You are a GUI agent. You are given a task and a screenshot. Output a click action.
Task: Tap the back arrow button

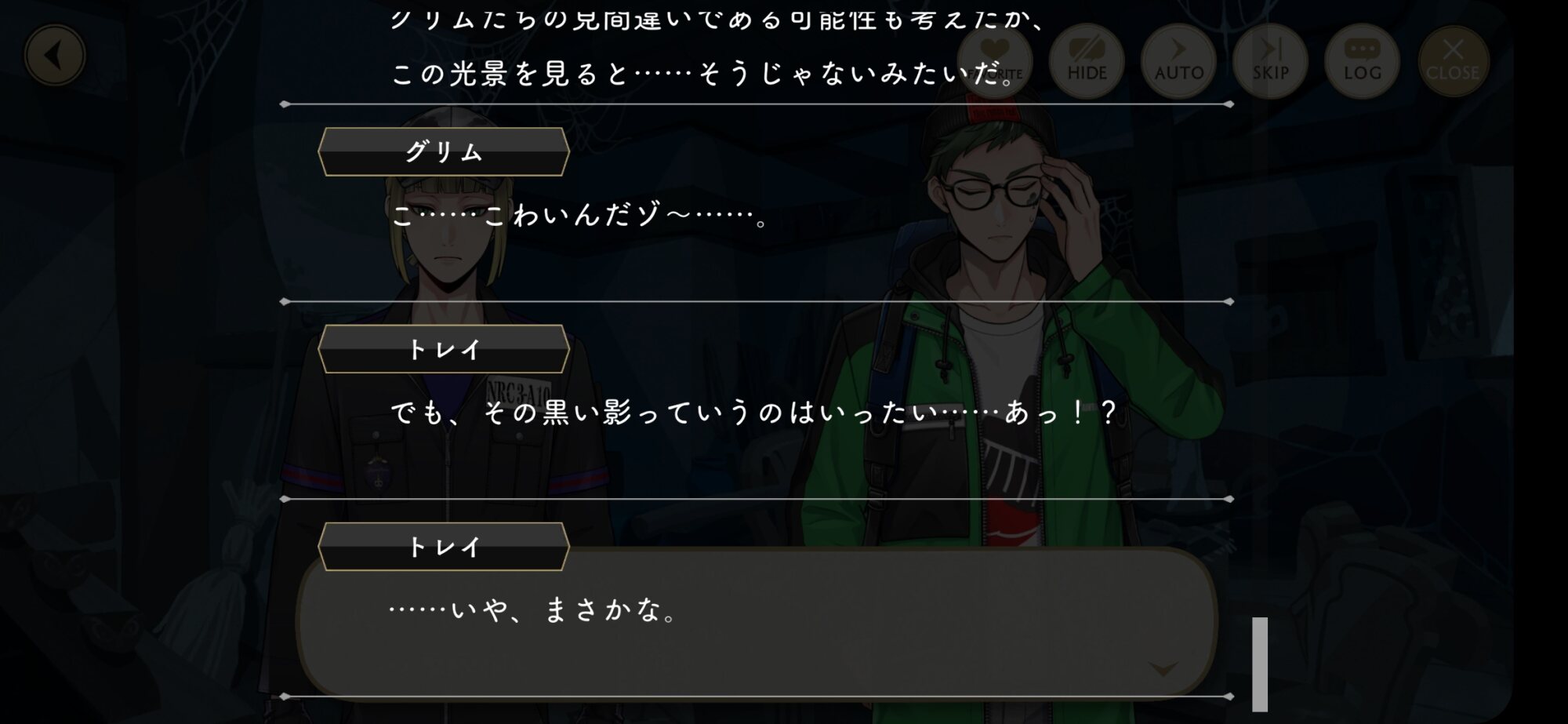click(x=55, y=56)
